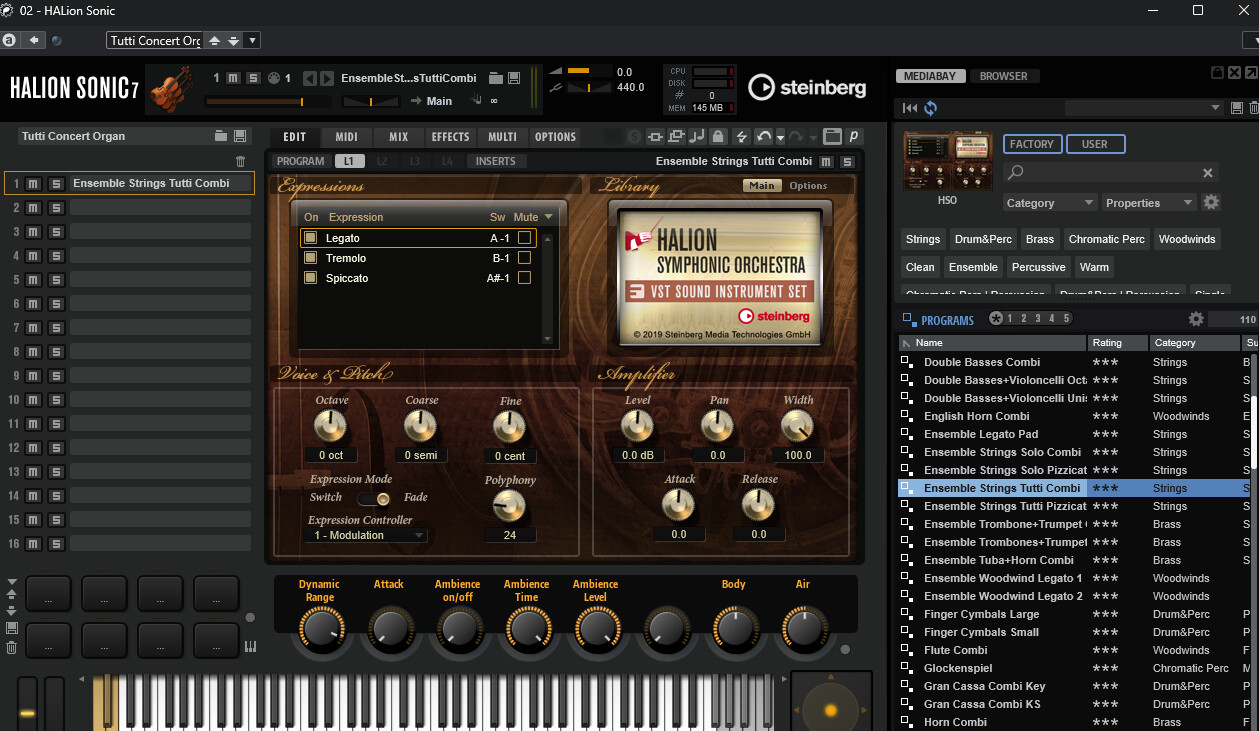Switch to the MIX tab
1259x731 pixels.
(399, 137)
